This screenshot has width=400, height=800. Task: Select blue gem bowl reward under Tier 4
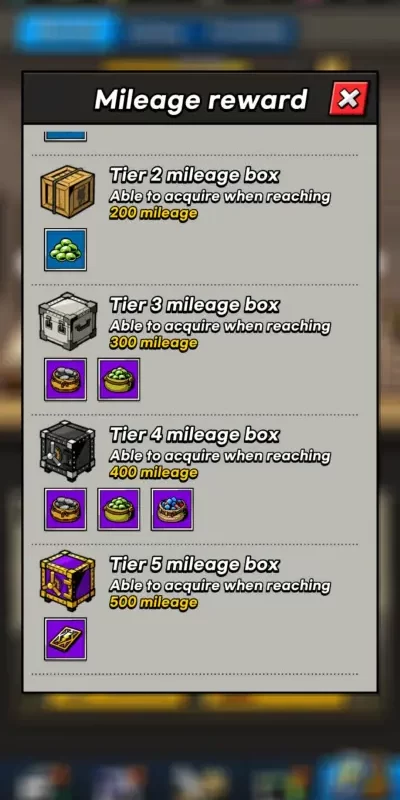172,509
